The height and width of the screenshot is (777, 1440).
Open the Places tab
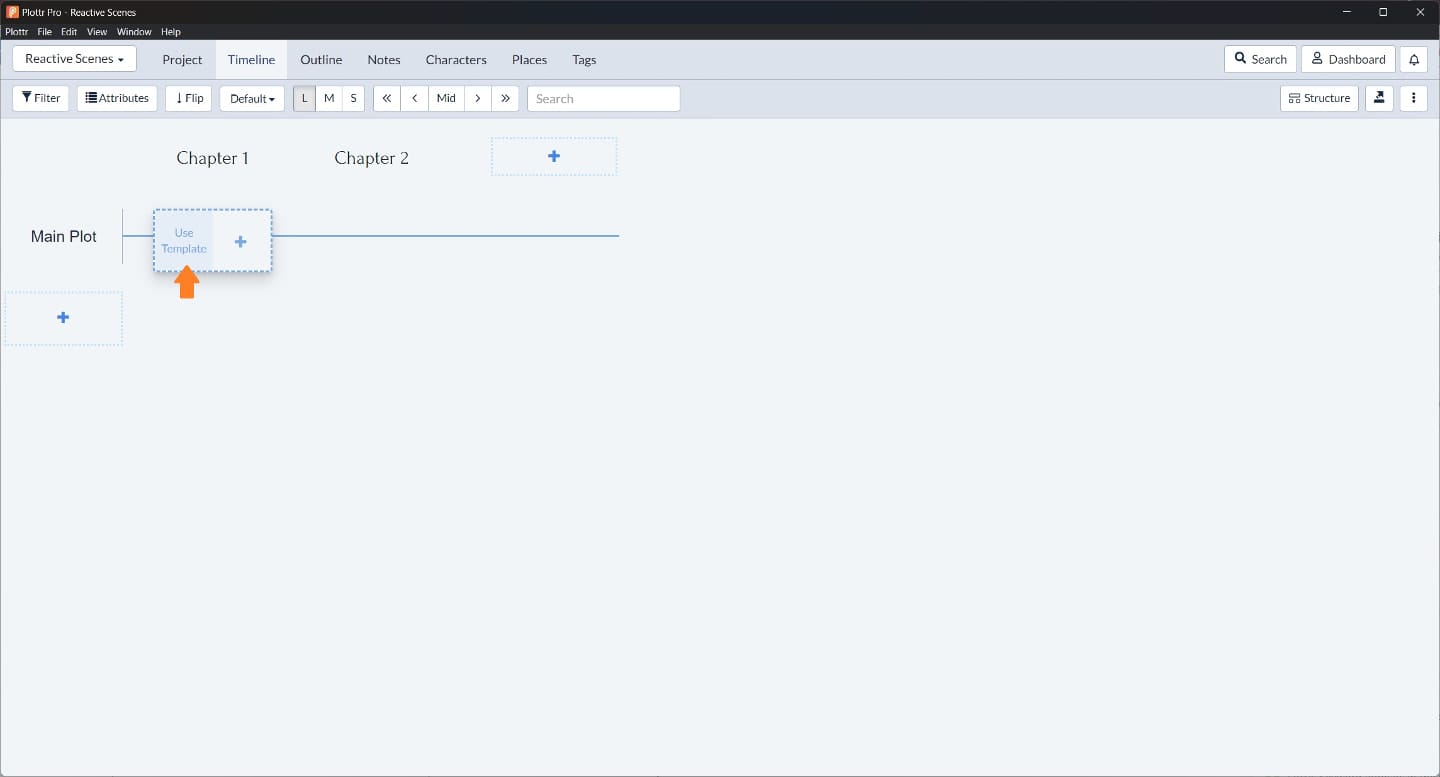(x=529, y=60)
